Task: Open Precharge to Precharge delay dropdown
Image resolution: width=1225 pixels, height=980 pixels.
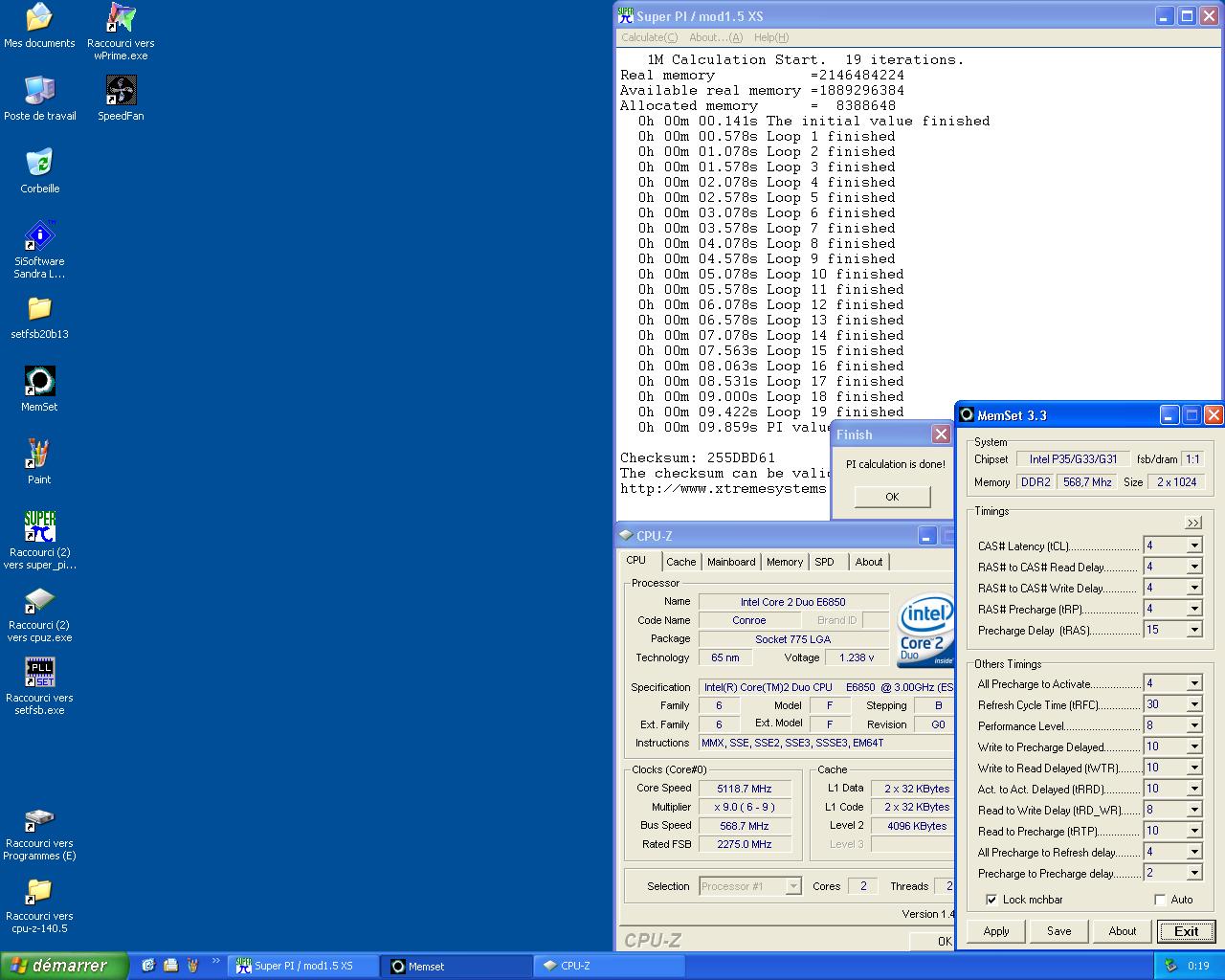Action: click(x=1194, y=873)
